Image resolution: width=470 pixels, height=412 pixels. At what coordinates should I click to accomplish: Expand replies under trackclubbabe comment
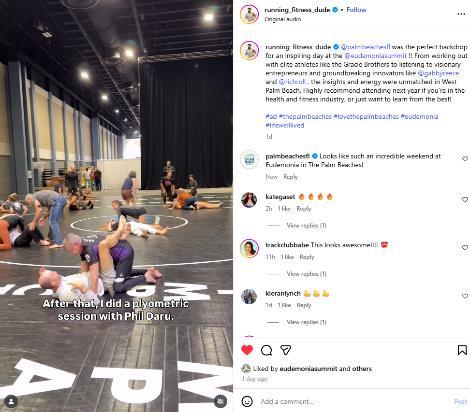(x=306, y=274)
